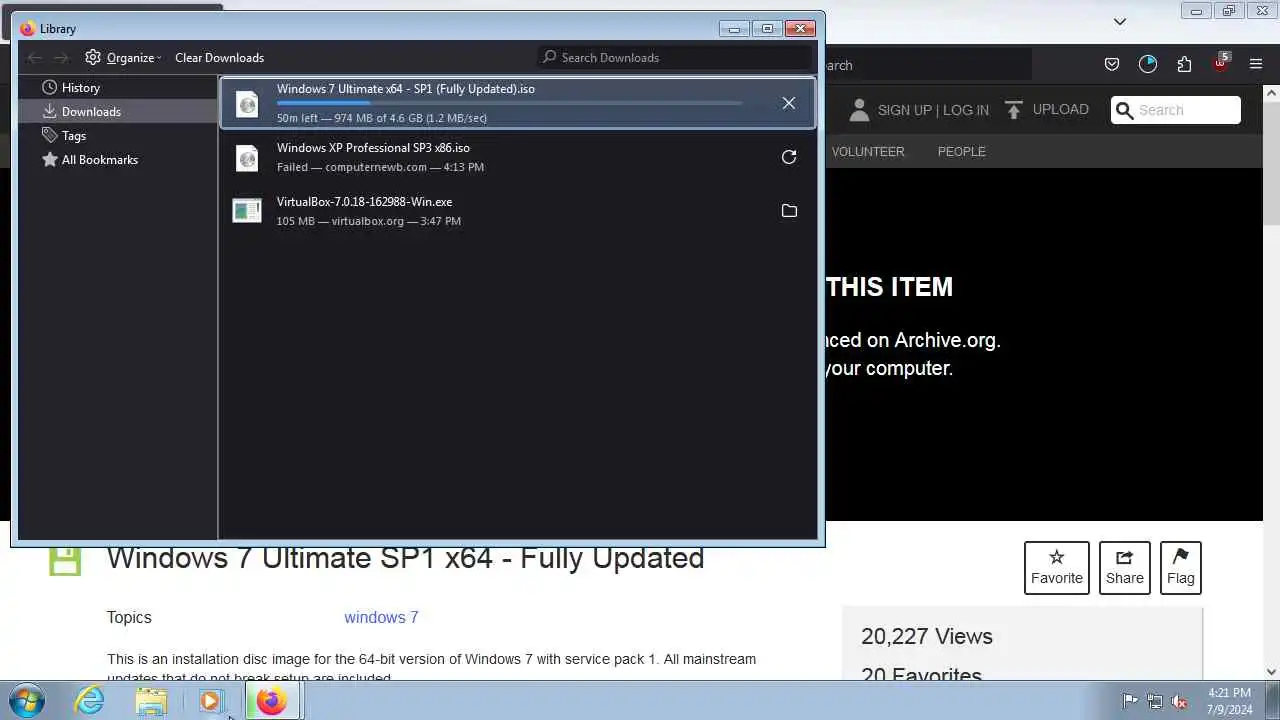Open containing folder for VirtualBox installer
The width and height of the screenshot is (1280, 720).
pyautogui.click(x=789, y=211)
